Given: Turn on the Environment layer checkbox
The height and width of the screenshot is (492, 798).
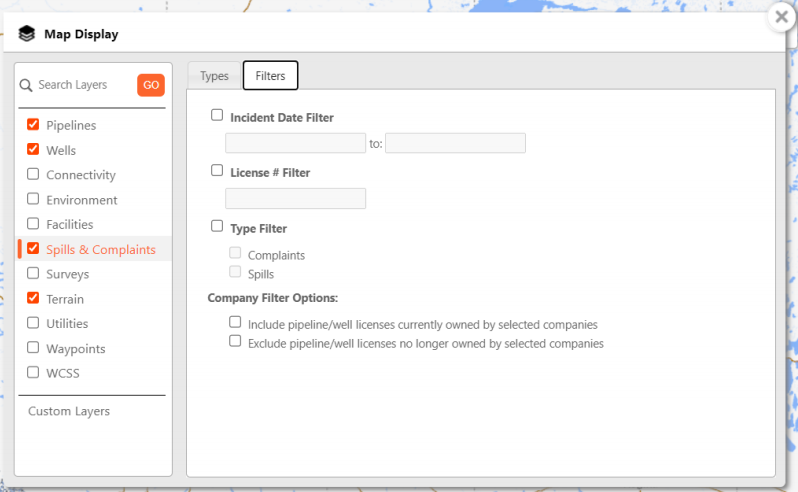Looking at the screenshot, I should pyautogui.click(x=33, y=199).
